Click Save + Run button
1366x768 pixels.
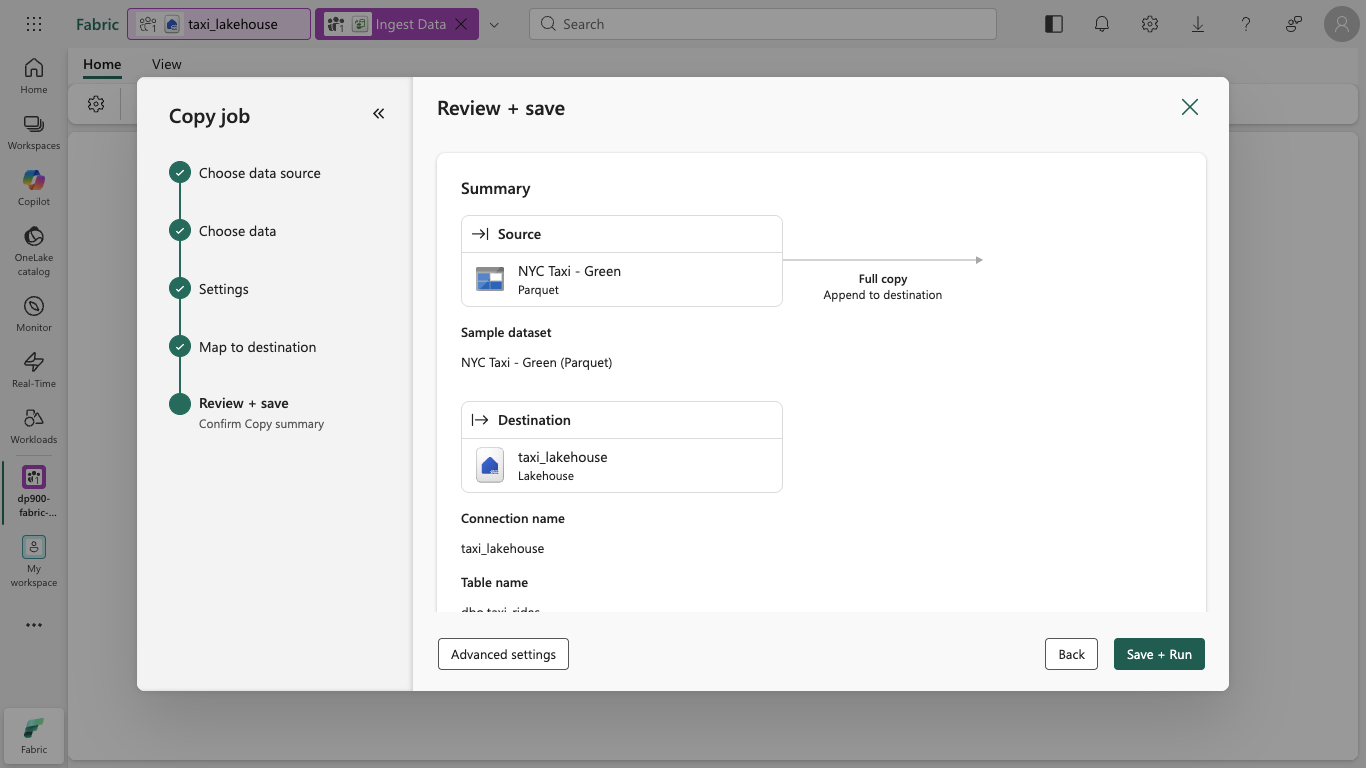[1159, 654]
